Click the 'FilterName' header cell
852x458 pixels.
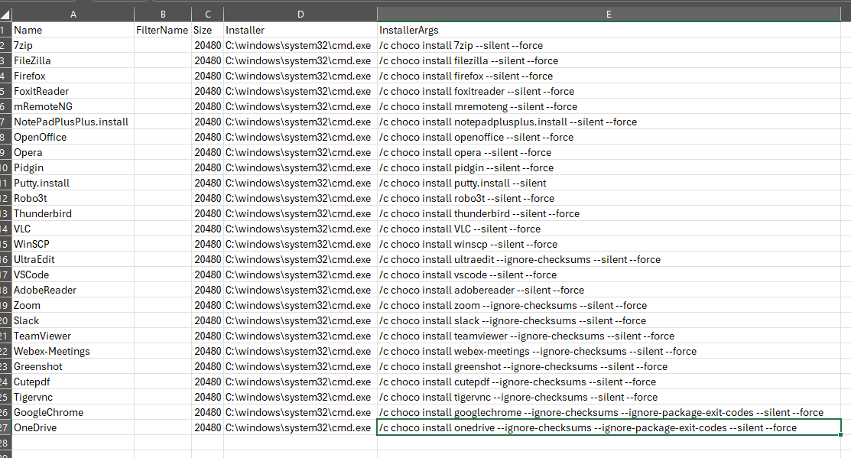pos(162,30)
